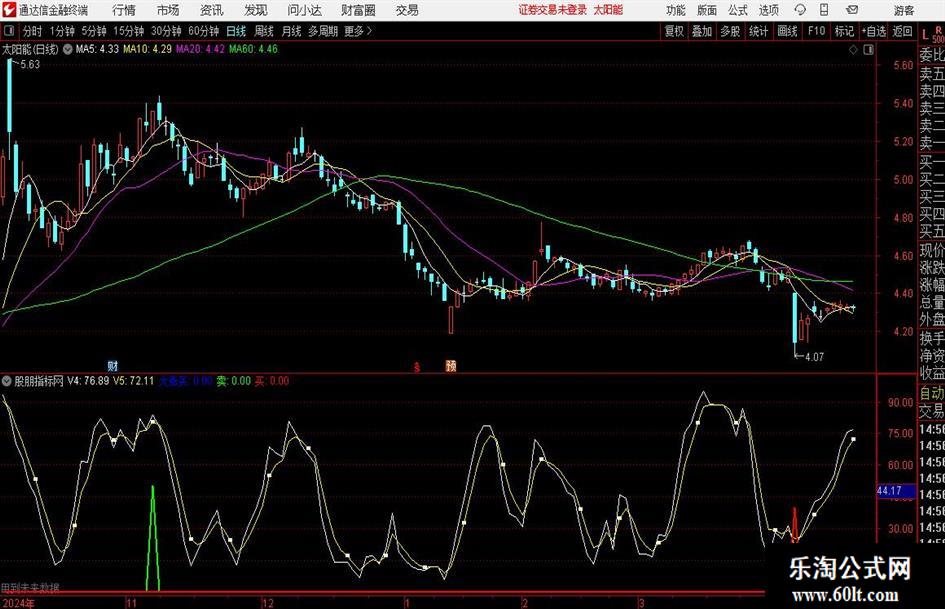Click the MA60: 4.46 value
Screen dimensions: 945x609
point(253,49)
